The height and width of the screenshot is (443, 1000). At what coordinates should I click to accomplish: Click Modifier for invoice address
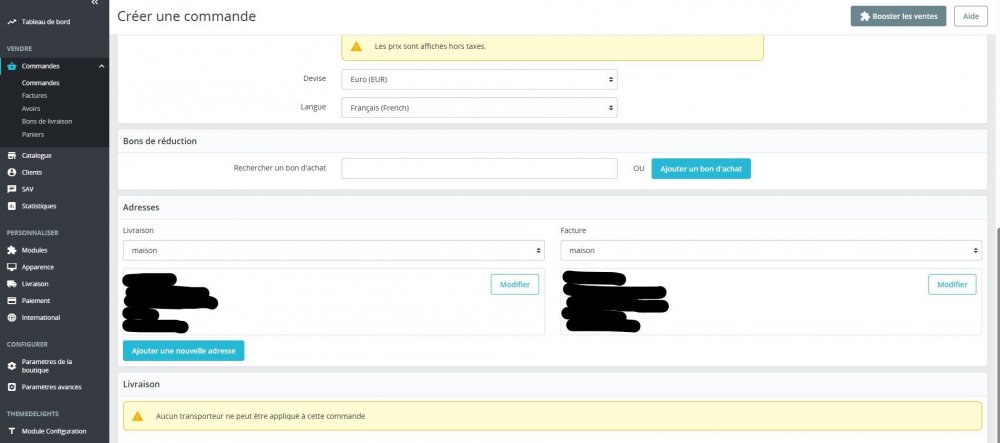pos(952,284)
